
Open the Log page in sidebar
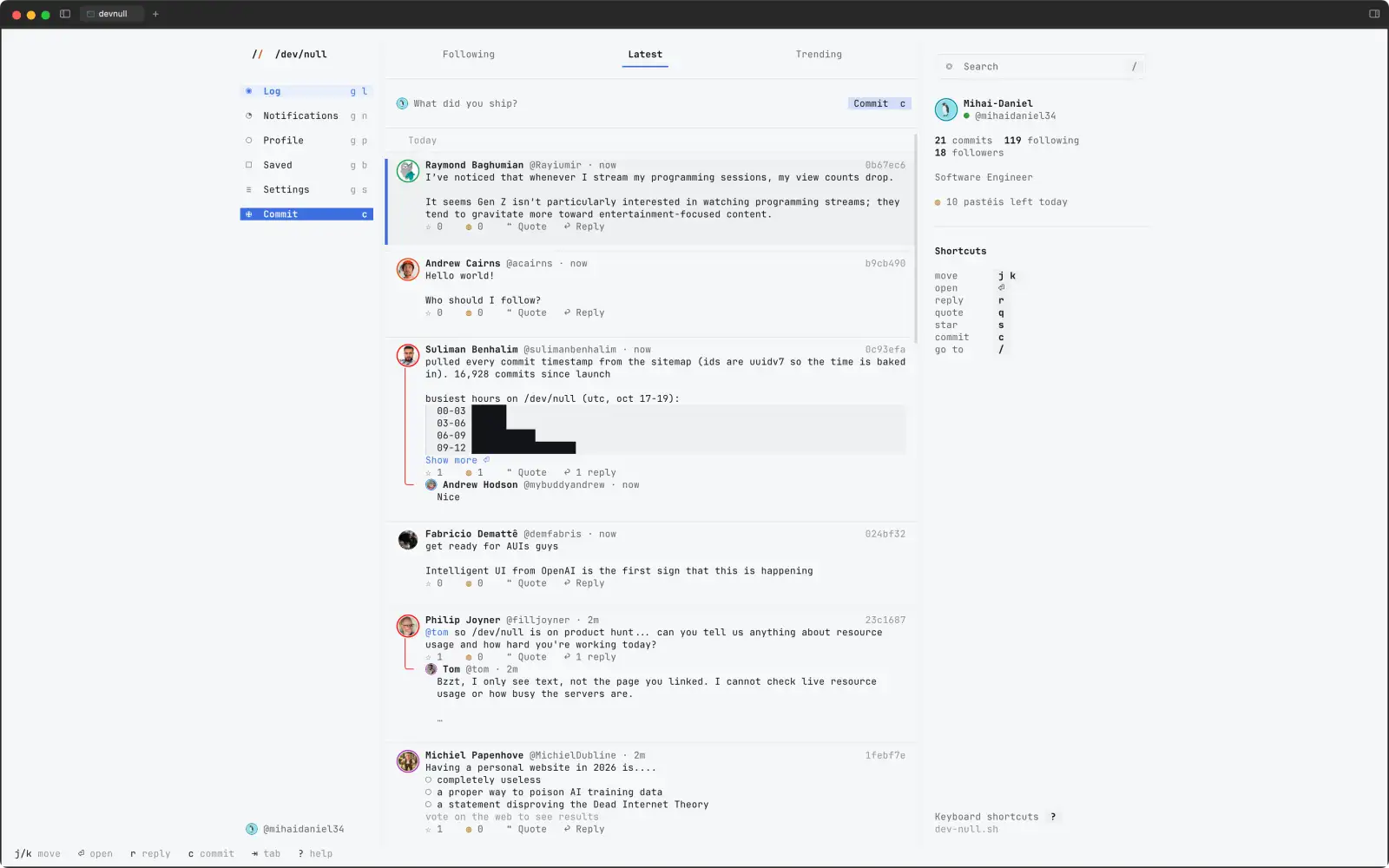[306, 91]
